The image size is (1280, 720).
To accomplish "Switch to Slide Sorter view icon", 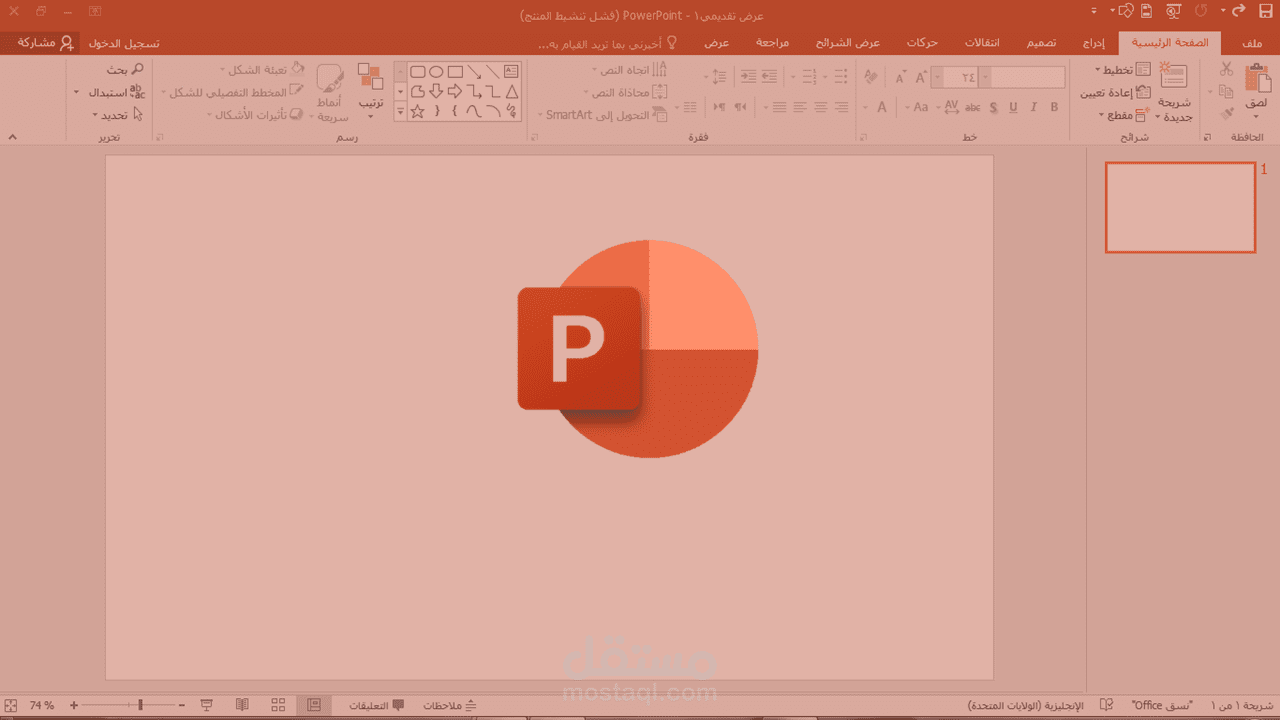I will [279, 705].
